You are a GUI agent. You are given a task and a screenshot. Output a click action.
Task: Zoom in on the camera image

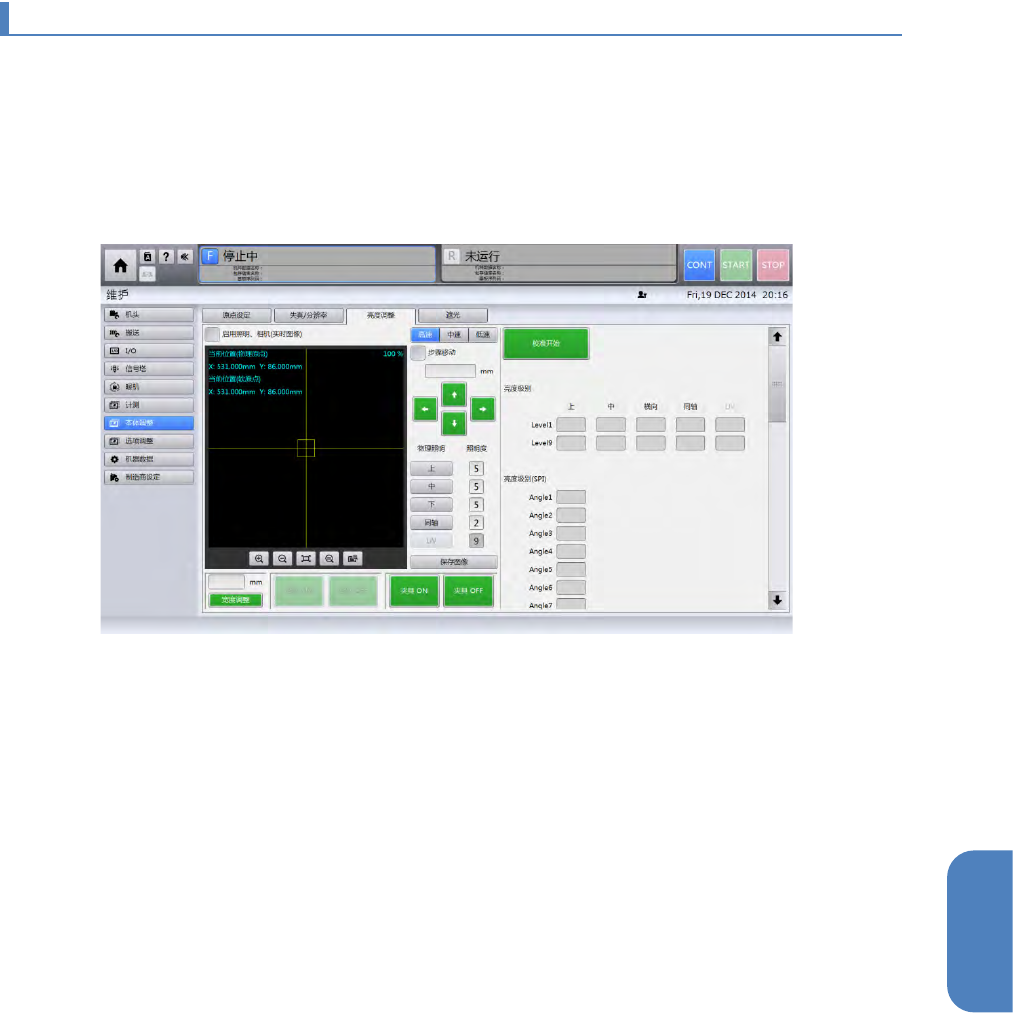point(259,559)
